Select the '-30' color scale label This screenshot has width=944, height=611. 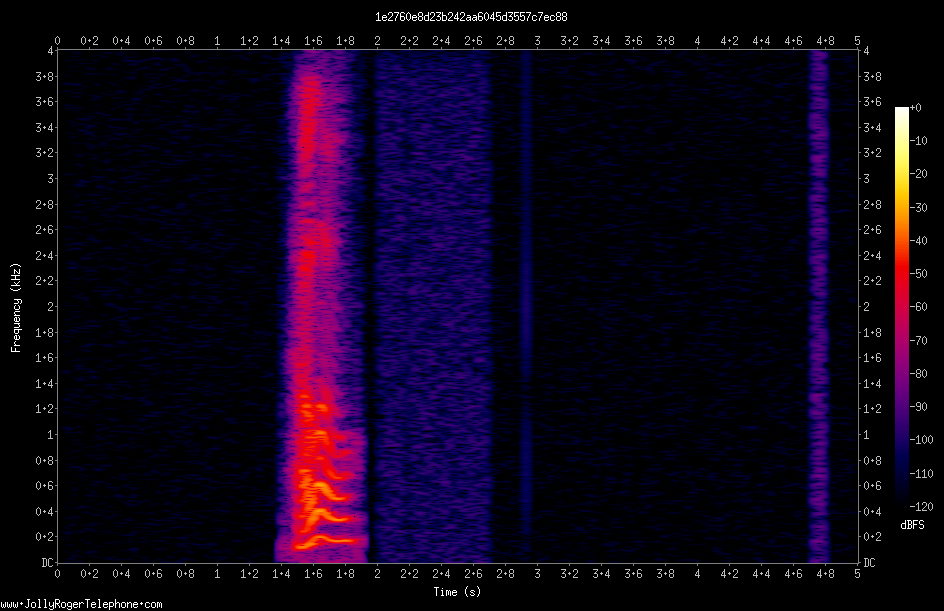pyautogui.click(x=918, y=208)
